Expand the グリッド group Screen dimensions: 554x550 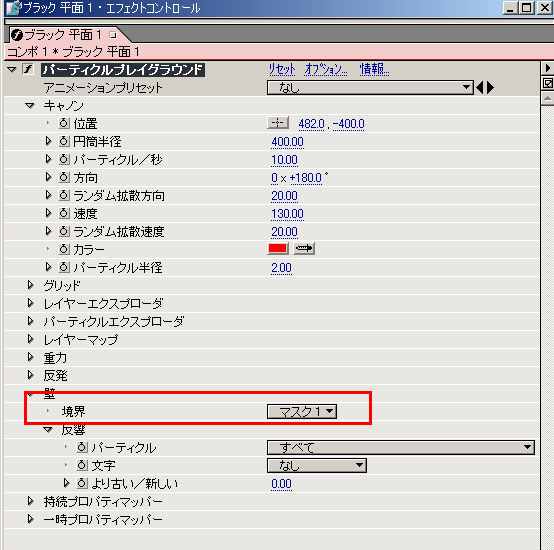[x=31, y=285]
